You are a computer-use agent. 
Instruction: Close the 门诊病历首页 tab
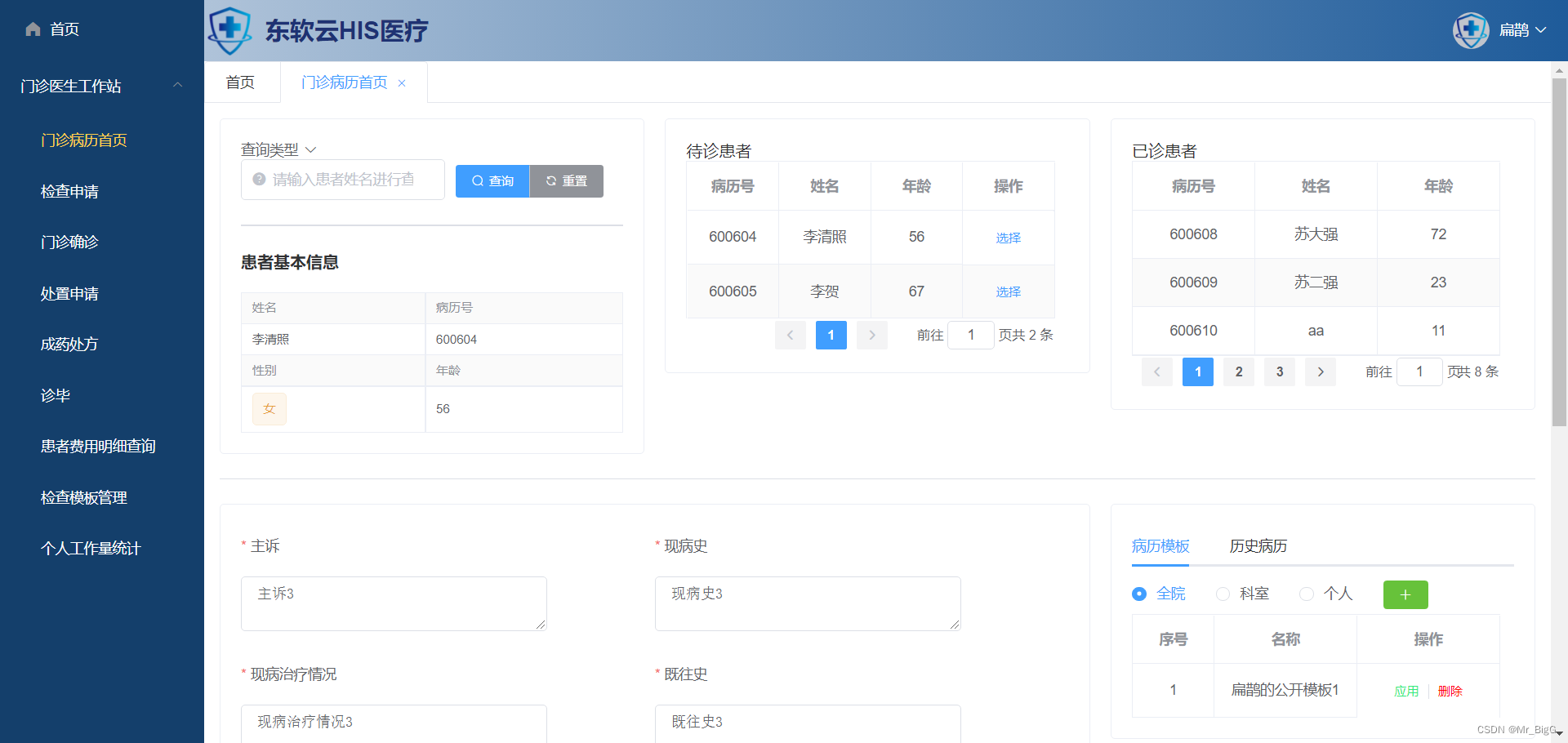[x=402, y=83]
